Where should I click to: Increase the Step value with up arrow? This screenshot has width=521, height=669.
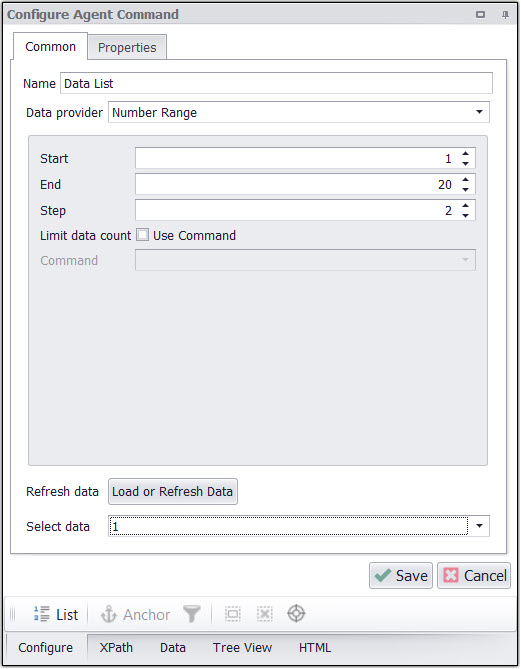tap(466, 206)
